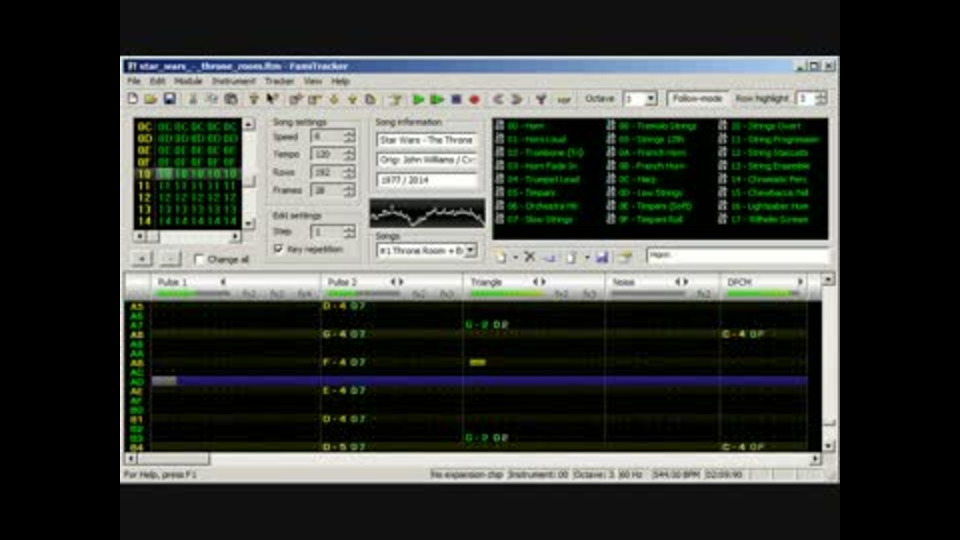Image resolution: width=960 pixels, height=540 pixels.
Task: Select instrument 04 - Trumpet Lead
Action: (538, 179)
